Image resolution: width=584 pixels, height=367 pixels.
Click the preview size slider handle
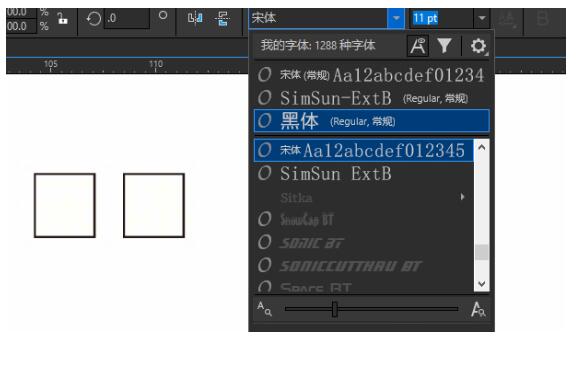tap(334, 309)
